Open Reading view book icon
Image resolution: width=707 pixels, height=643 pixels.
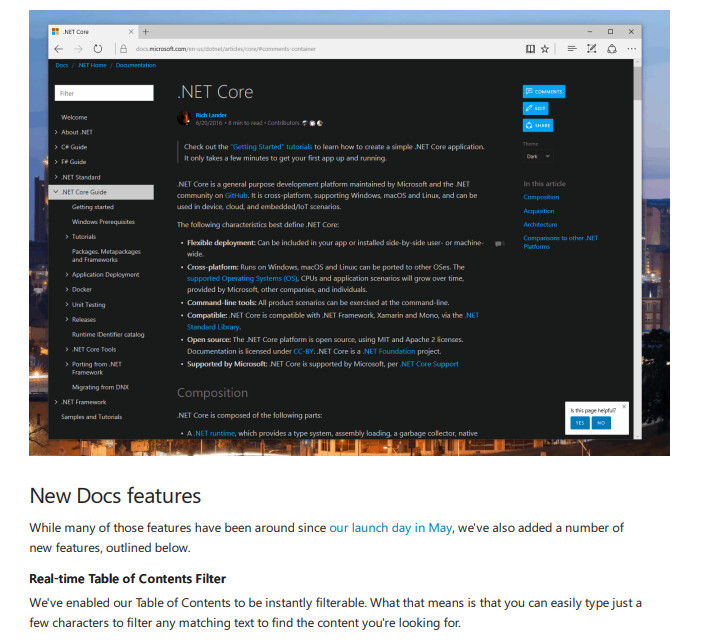click(x=530, y=49)
